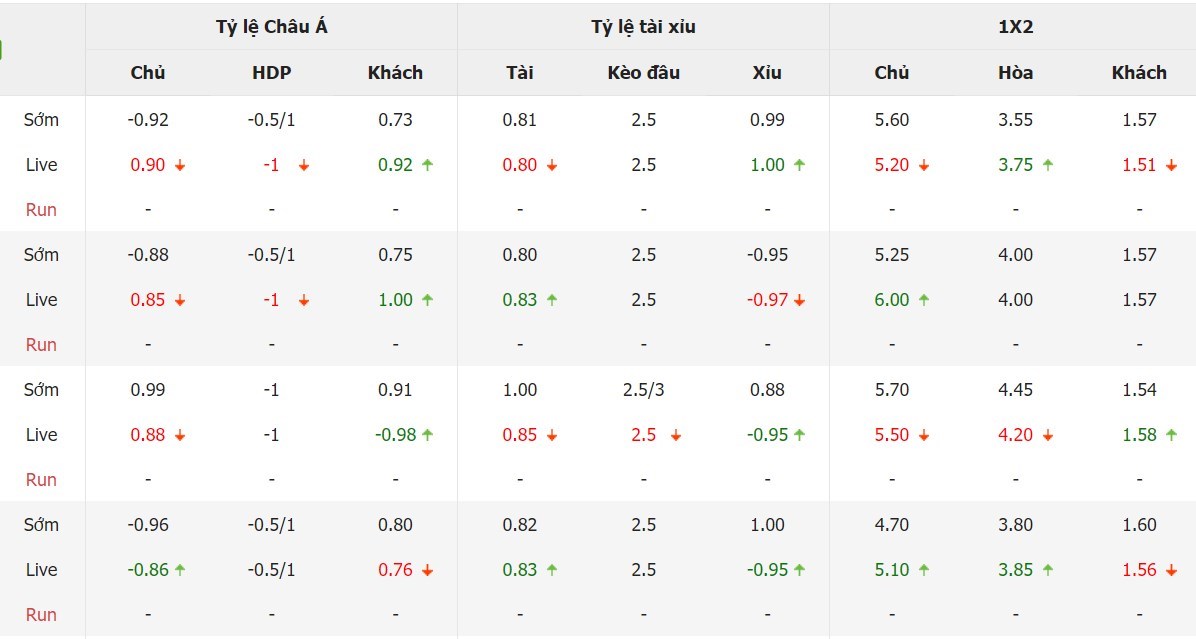This screenshot has height=639, width=1196.
Task: Click the red down arrow beside 4.20
Action: coord(1048,436)
